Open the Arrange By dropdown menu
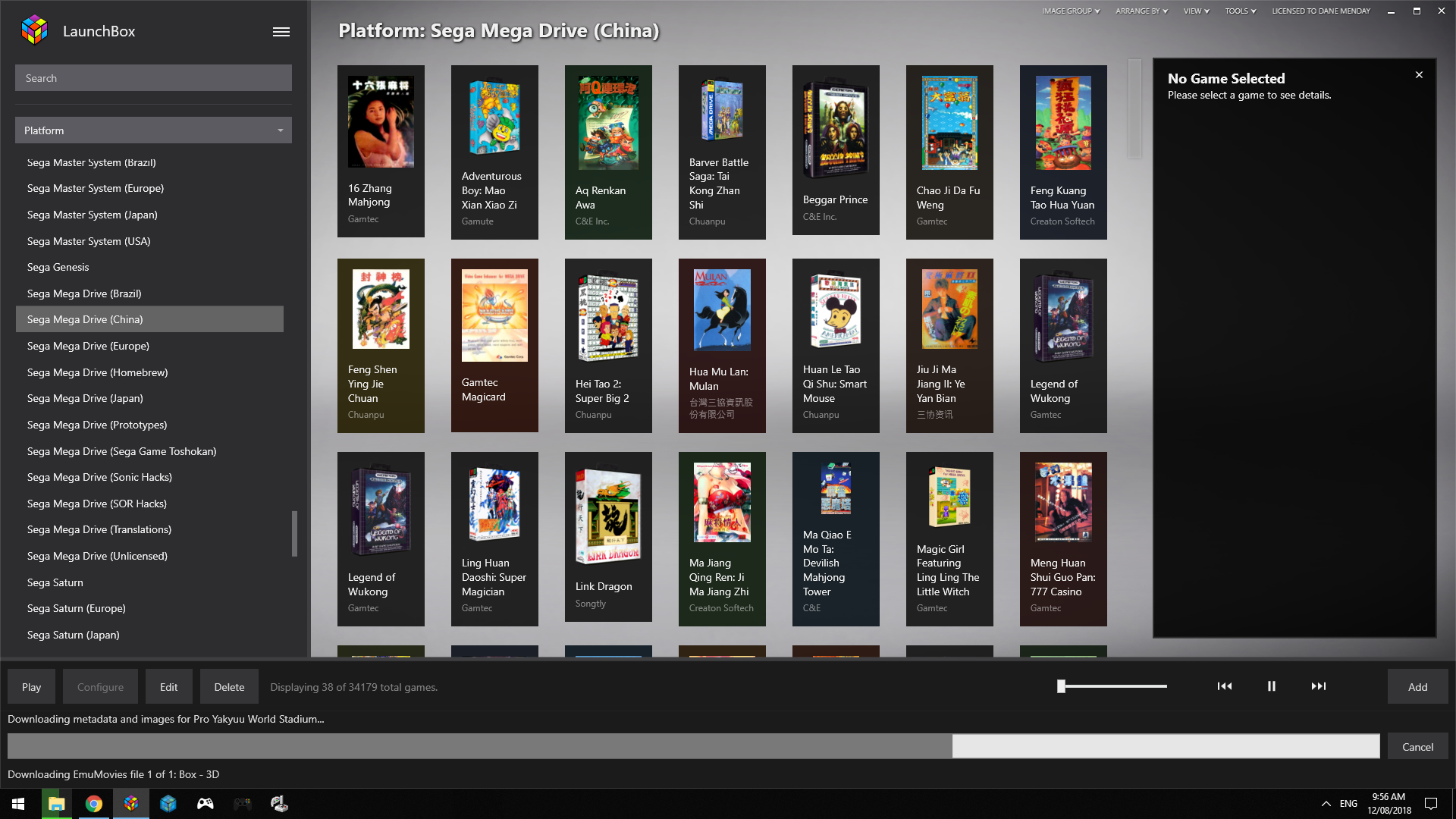Image resolution: width=1456 pixels, height=819 pixels. 1141,11
